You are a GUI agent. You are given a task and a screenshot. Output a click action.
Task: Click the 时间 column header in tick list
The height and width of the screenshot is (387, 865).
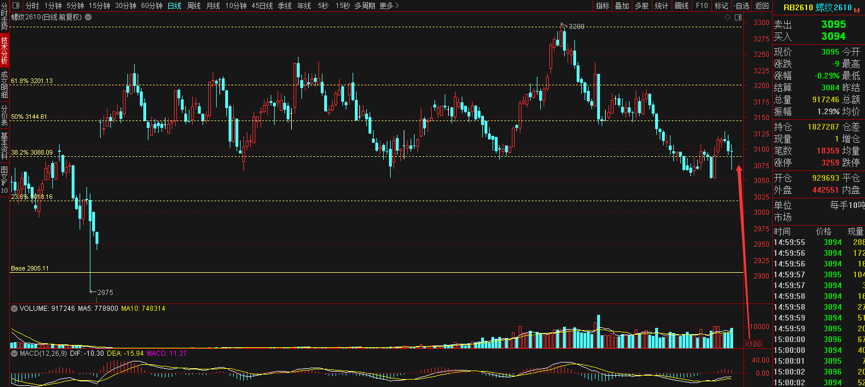coord(781,231)
